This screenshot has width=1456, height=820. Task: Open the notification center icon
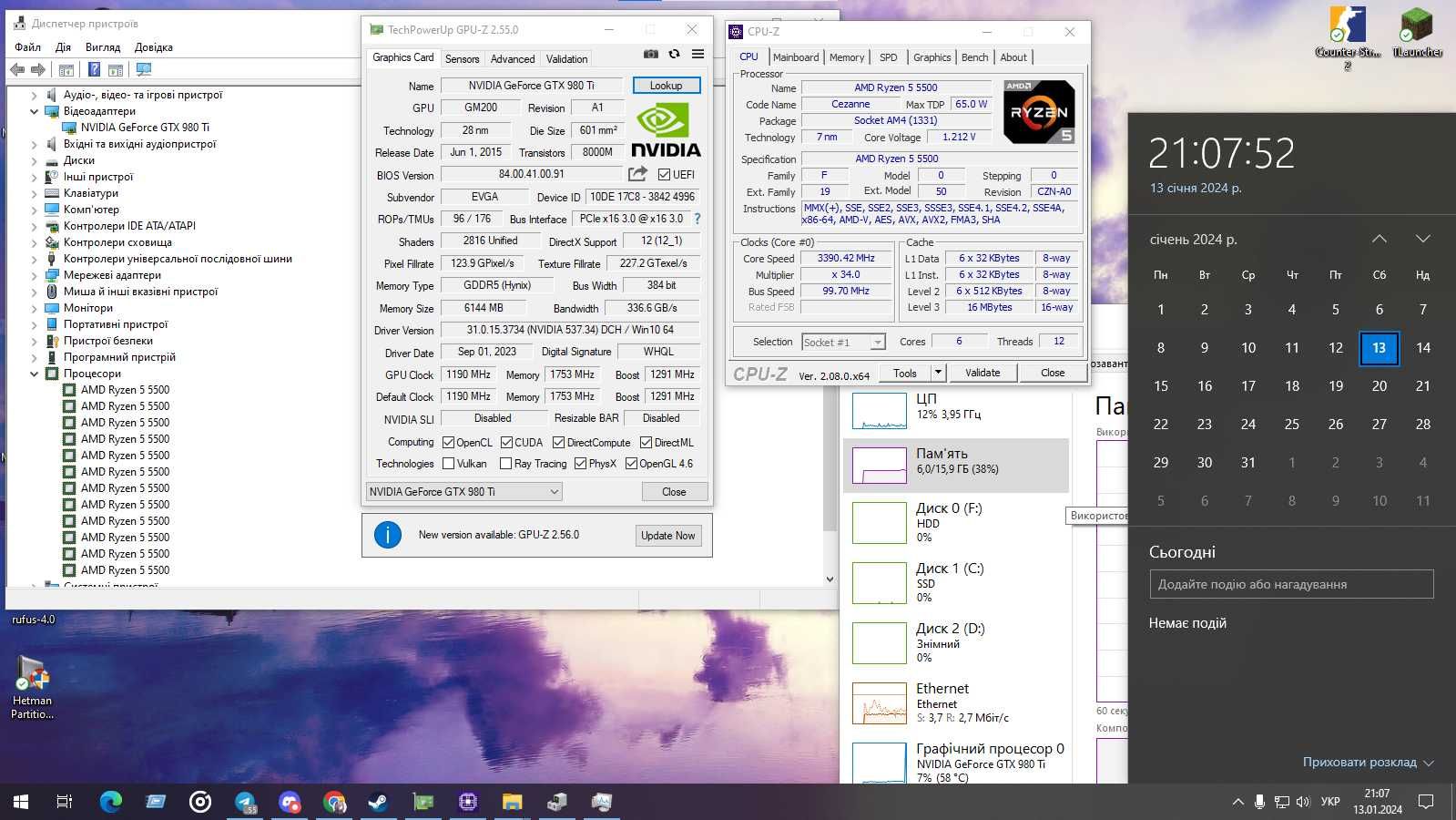(1426, 802)
